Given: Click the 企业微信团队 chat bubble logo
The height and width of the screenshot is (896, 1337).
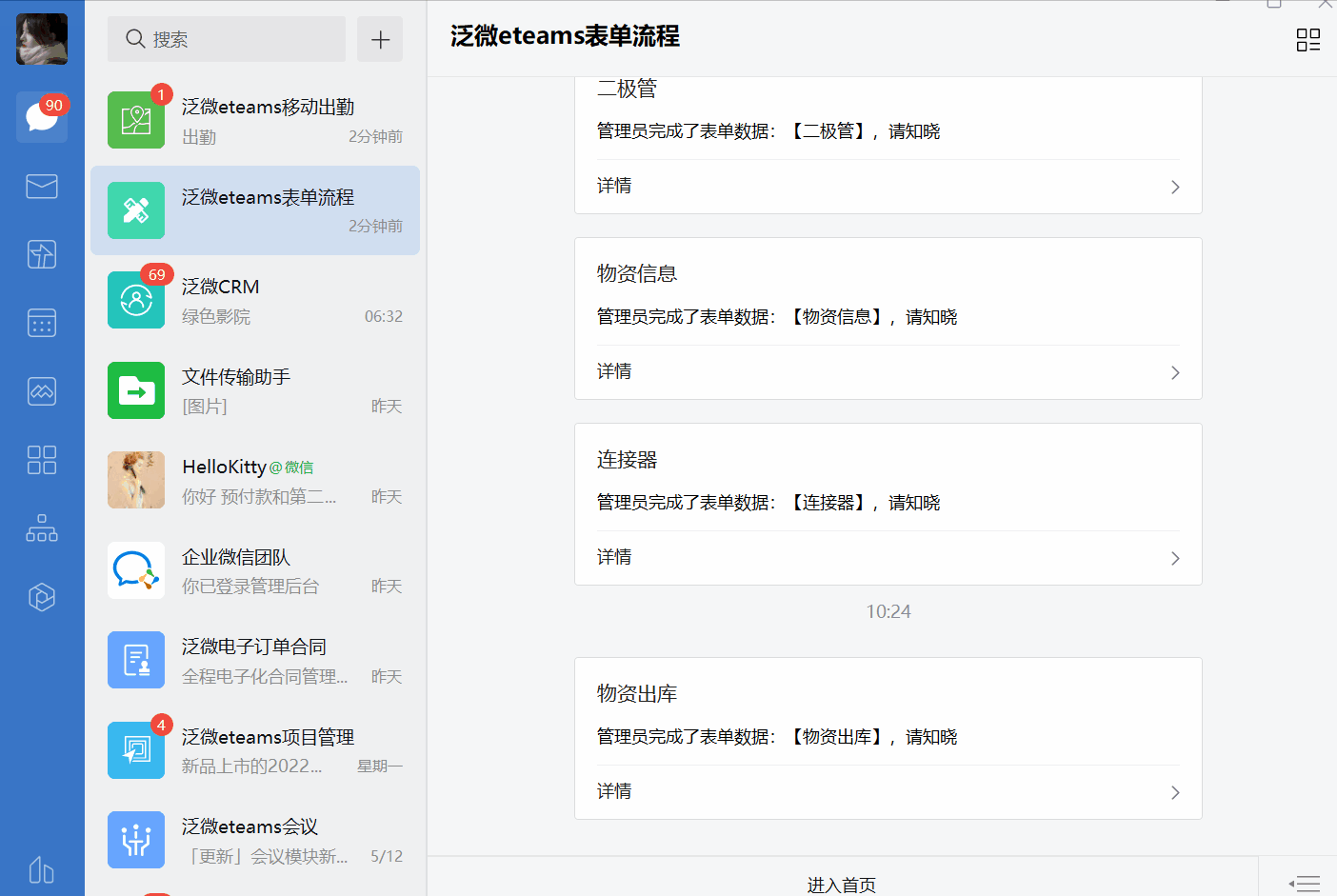Looking at the screenshot, I should click(136, 570).
